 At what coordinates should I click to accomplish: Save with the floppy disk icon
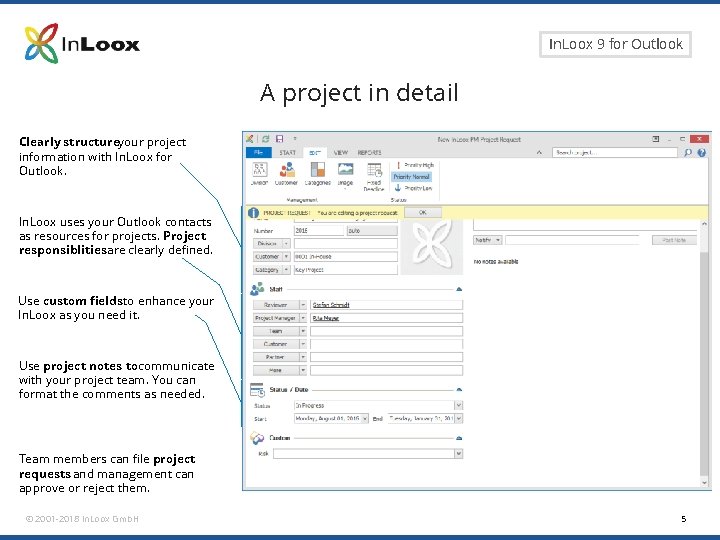tap(279, 139)
